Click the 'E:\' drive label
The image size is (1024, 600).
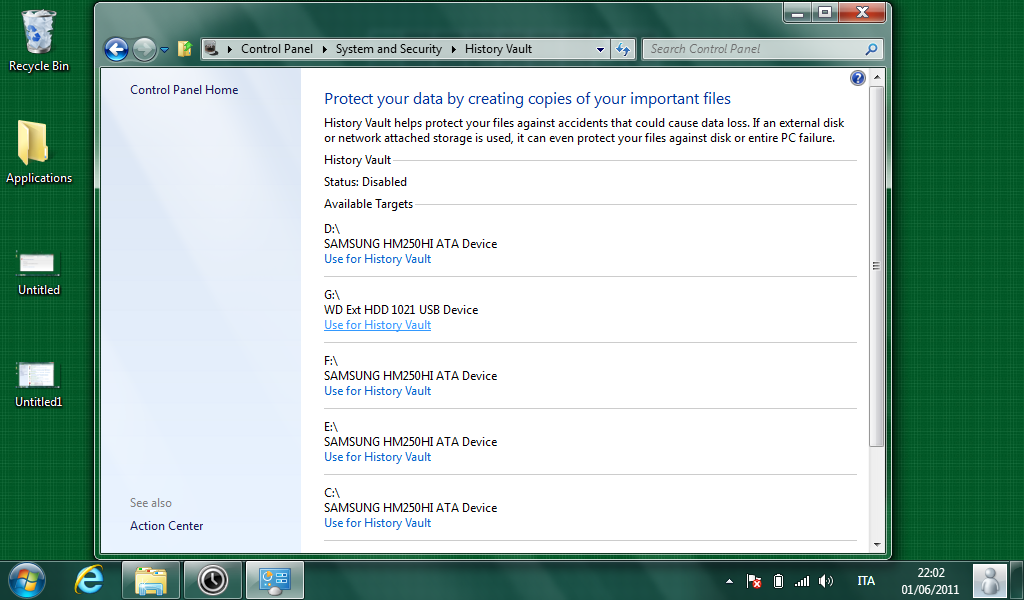[x=330, y=427]
